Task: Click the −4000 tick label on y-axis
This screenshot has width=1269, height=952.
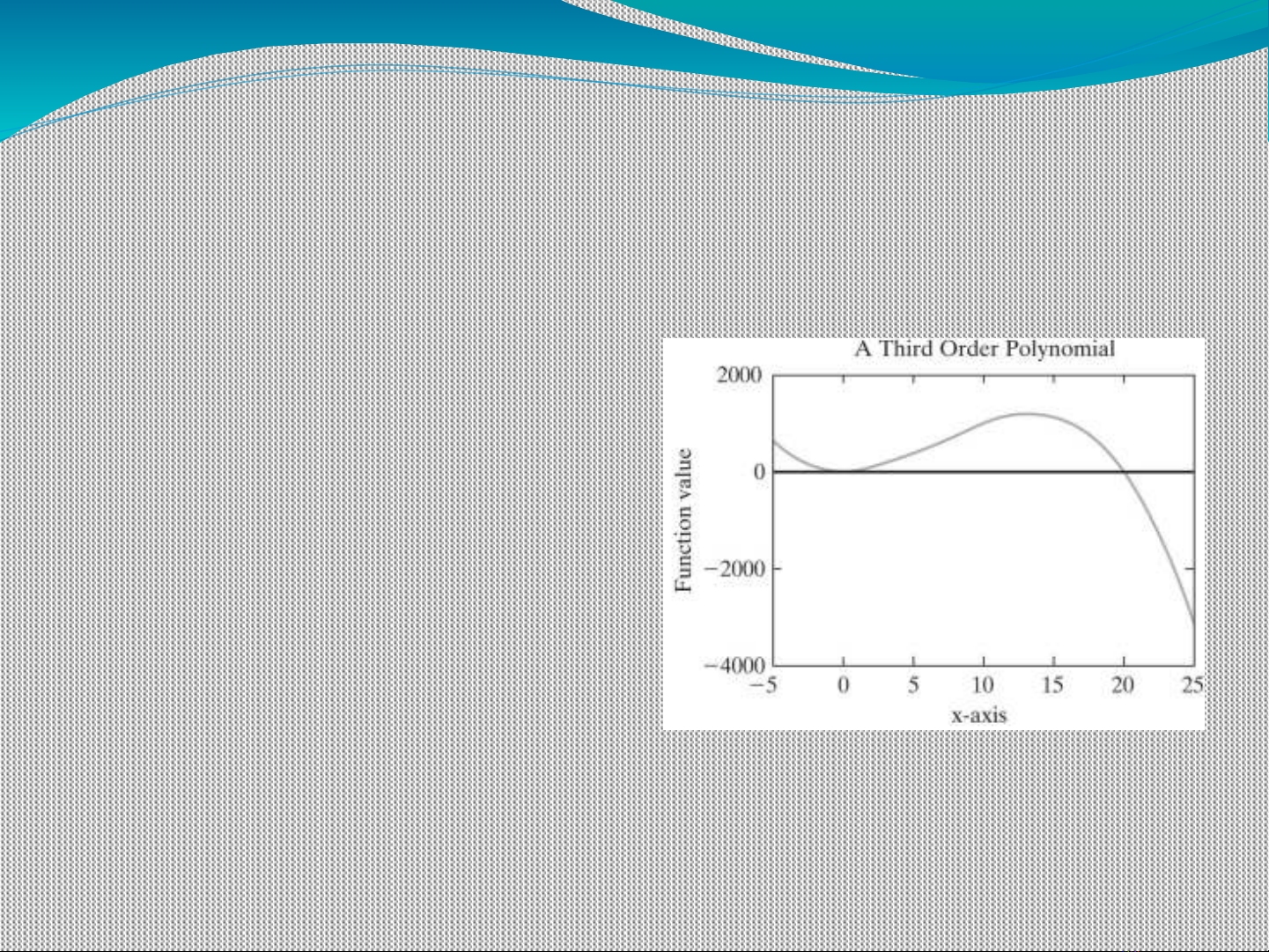Action: [x=733, y=666]
